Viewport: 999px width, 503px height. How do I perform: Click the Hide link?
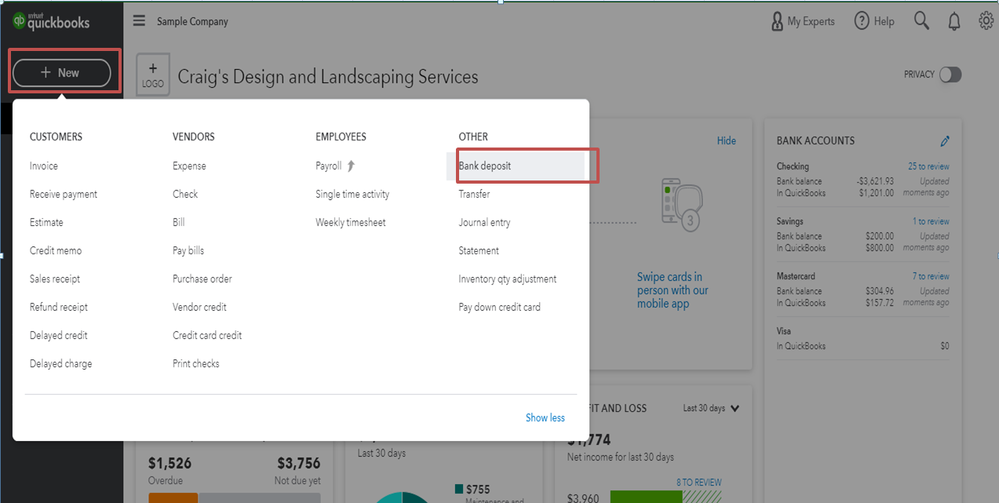click(726, 141)
